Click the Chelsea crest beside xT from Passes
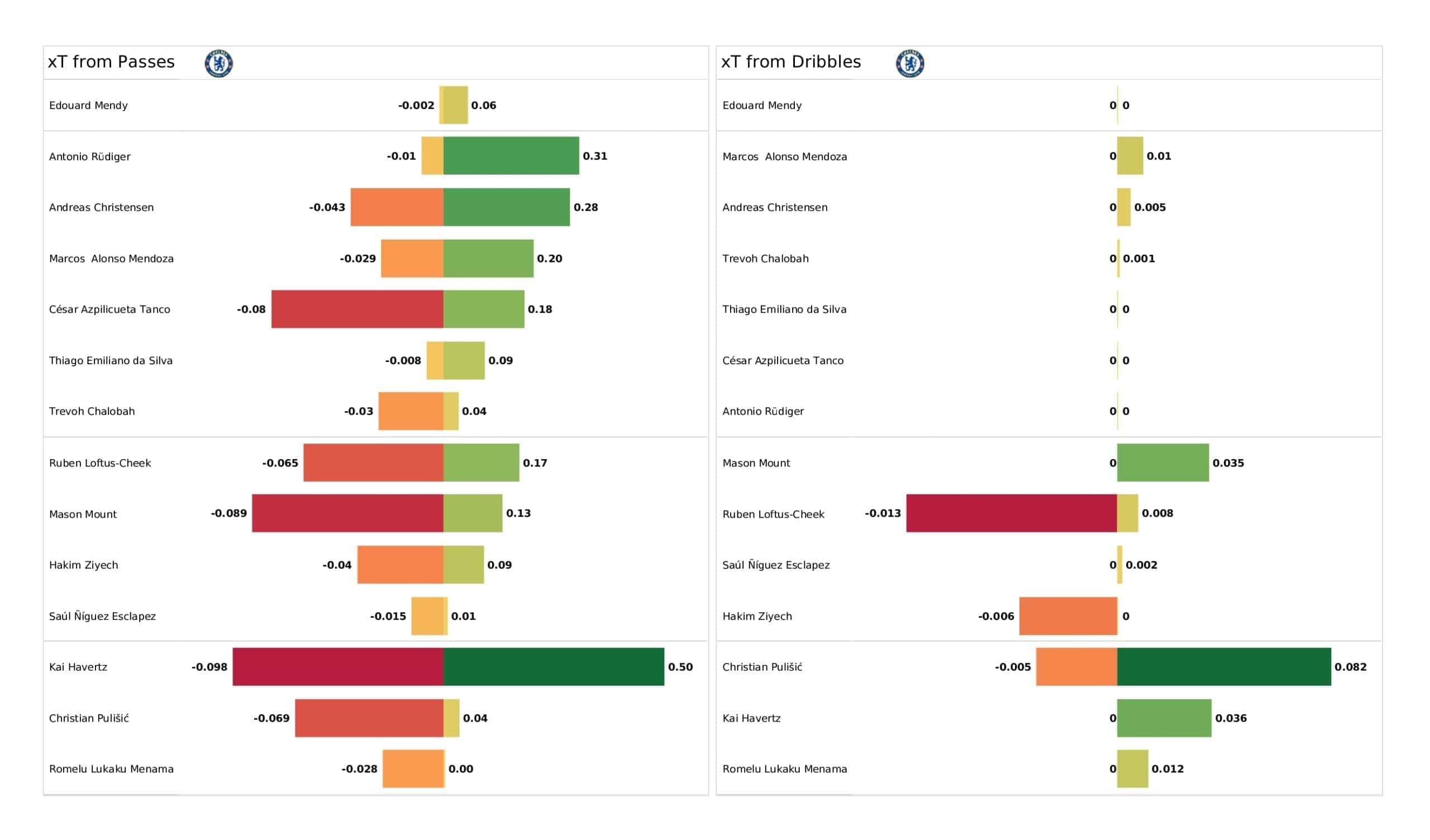The image size is (1430, 840). pos(218,63)
